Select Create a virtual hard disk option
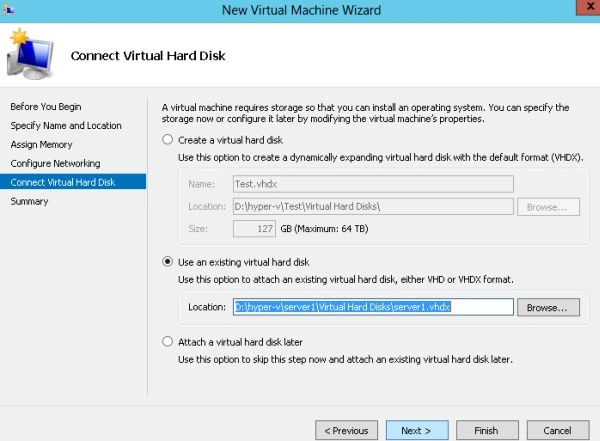 tap(168, 140)
